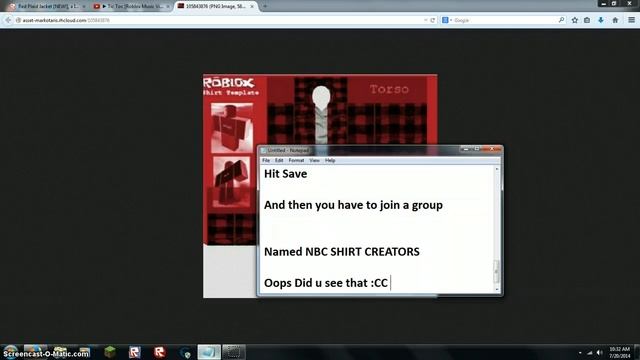This screenshot has width=640, height=360.
Task: Close the PNG Image tab
Action: [x=252, y=7]
